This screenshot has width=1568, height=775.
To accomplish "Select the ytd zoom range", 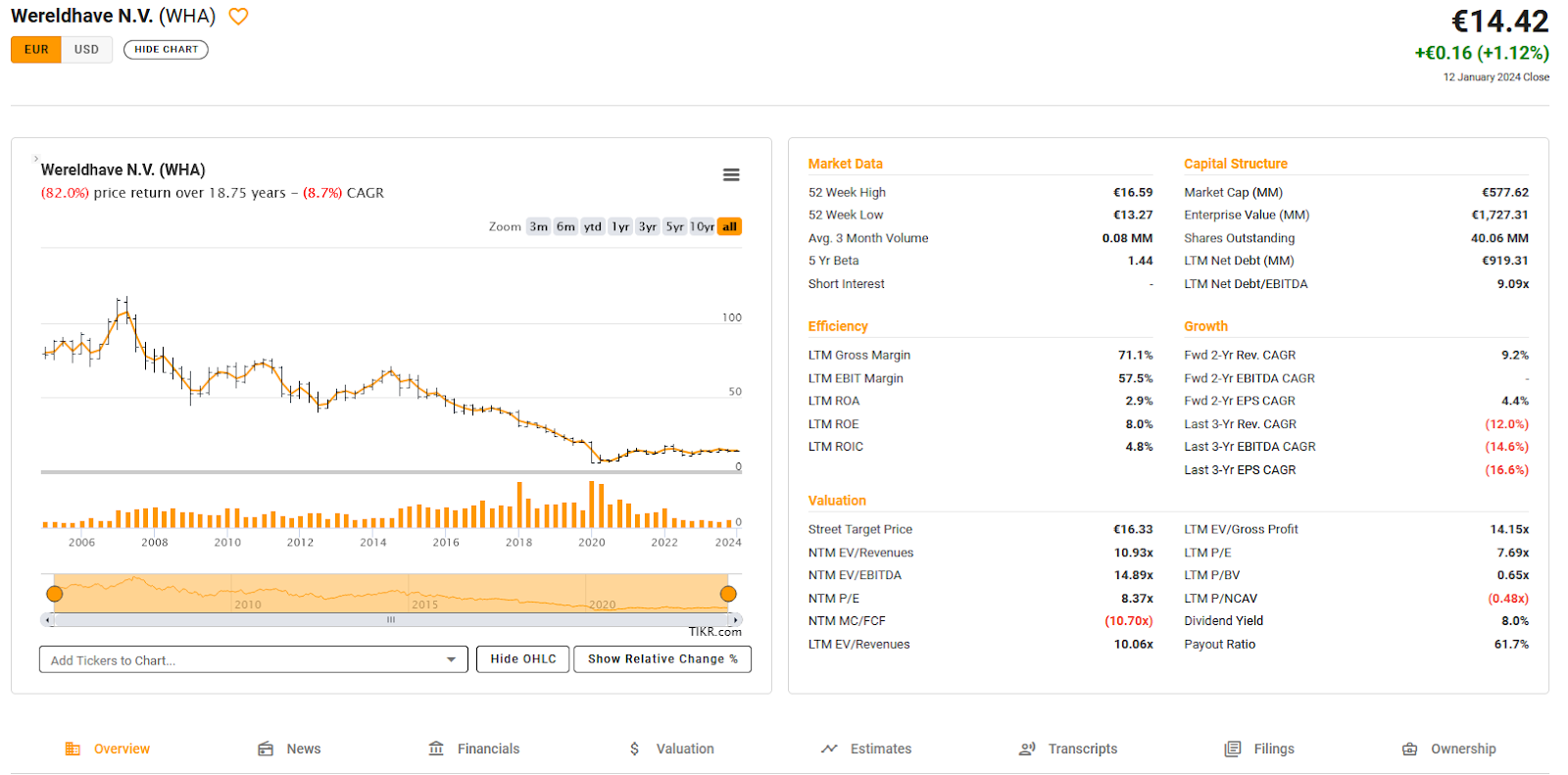I will 593,226.
